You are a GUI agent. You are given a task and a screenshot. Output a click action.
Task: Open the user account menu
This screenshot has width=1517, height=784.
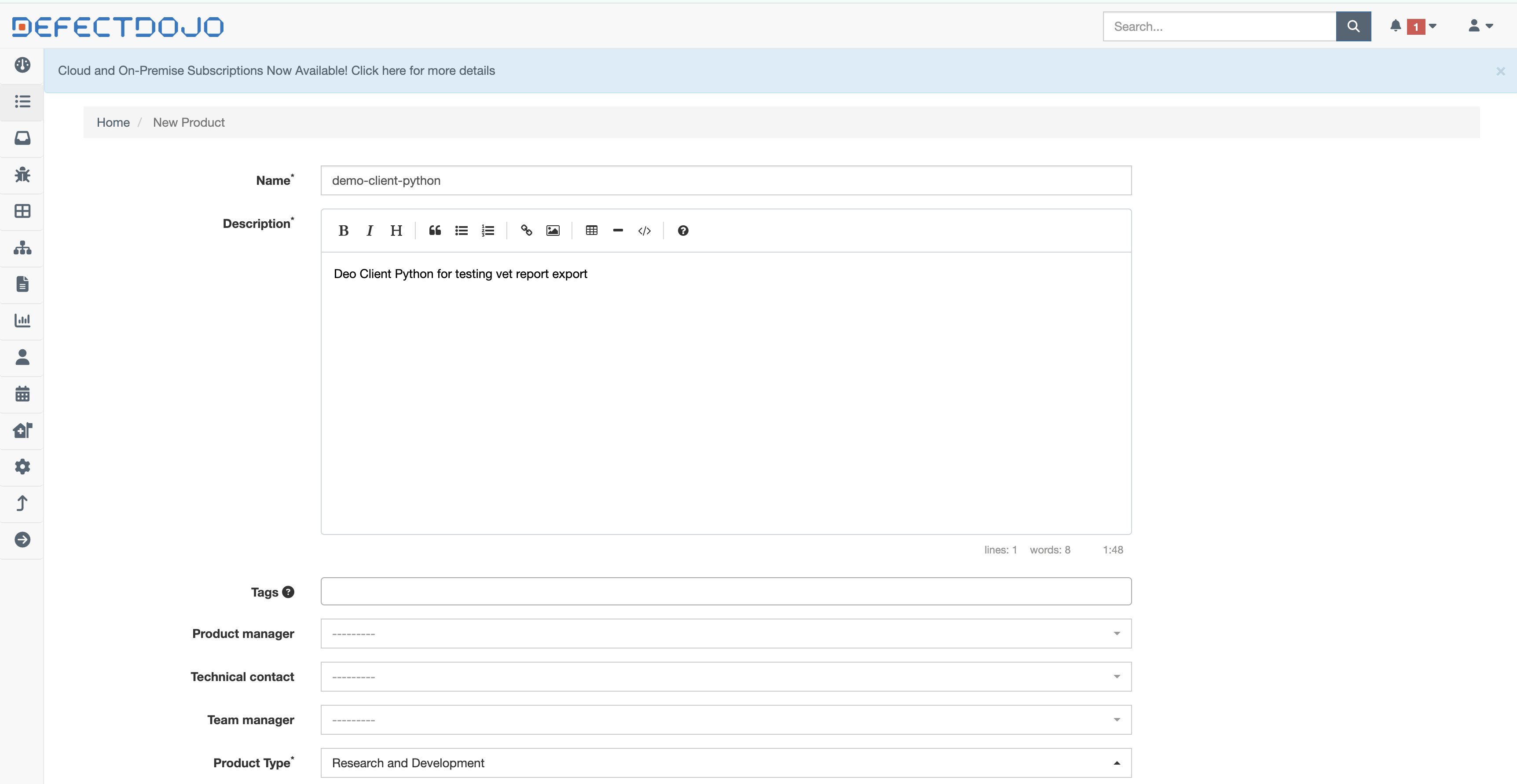click(x=1479, y=26)
